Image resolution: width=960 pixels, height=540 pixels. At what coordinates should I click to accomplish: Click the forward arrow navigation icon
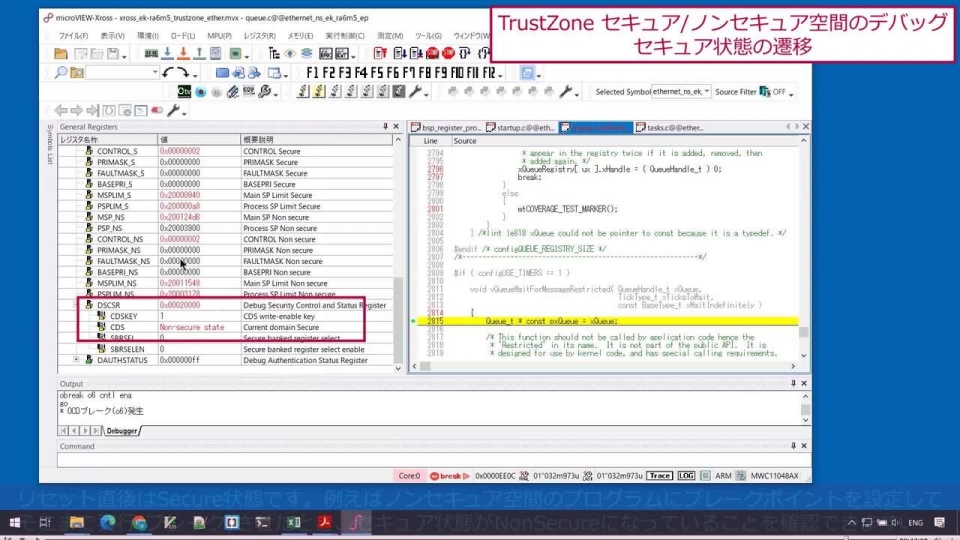(76, 110)
